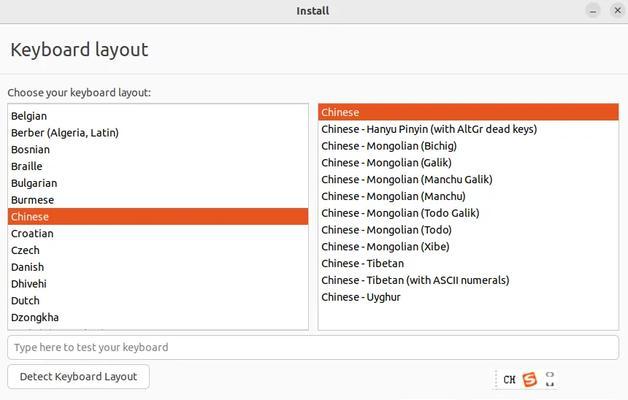Screen dimensions: 628x400
Task: Choose Braille from the layout list
Action: point(158,167)
